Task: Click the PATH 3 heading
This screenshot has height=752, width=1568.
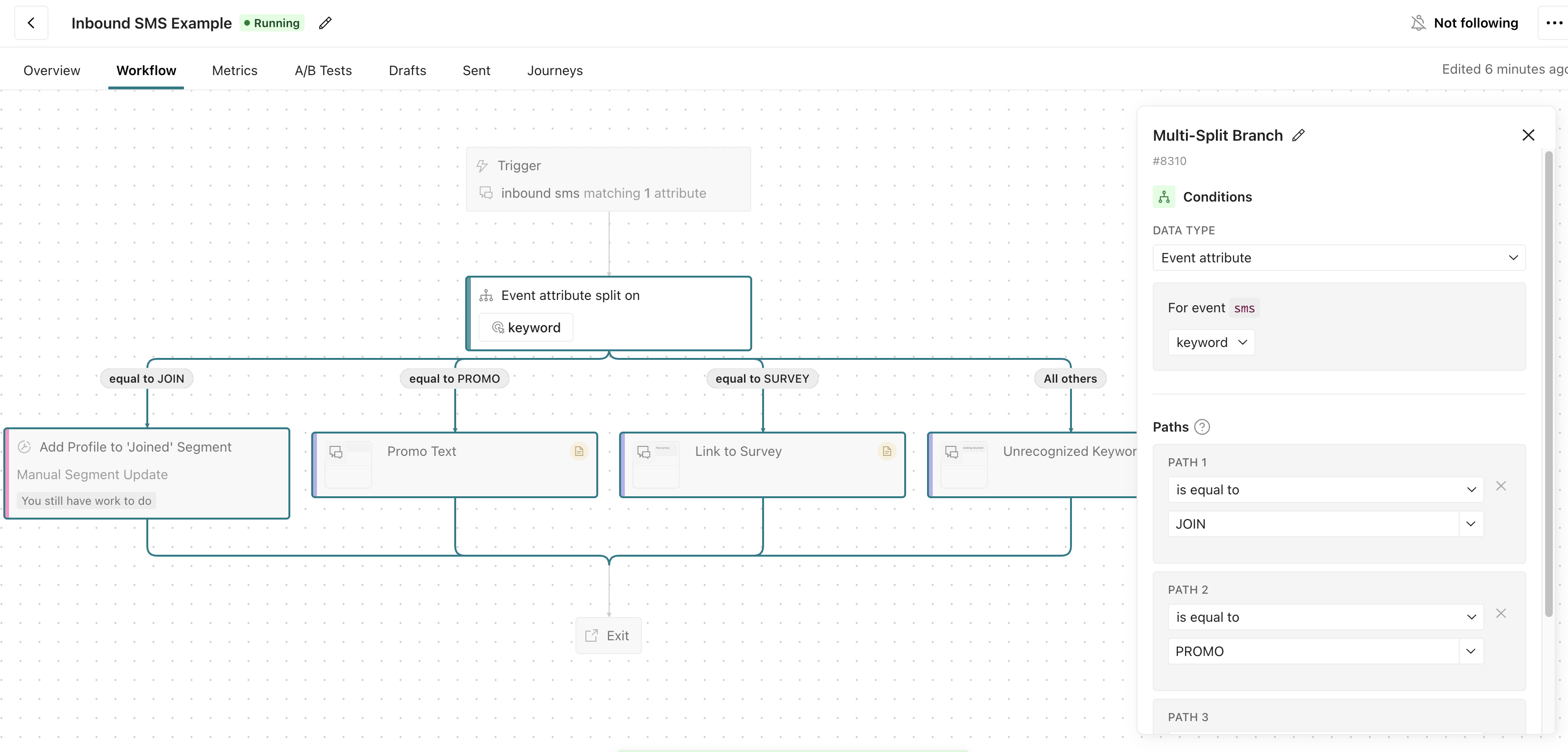Action: coord(1187,717)
